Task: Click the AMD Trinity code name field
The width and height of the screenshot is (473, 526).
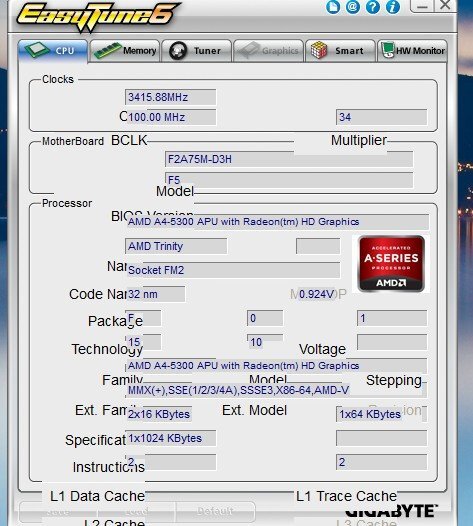Action: [176, 246]
